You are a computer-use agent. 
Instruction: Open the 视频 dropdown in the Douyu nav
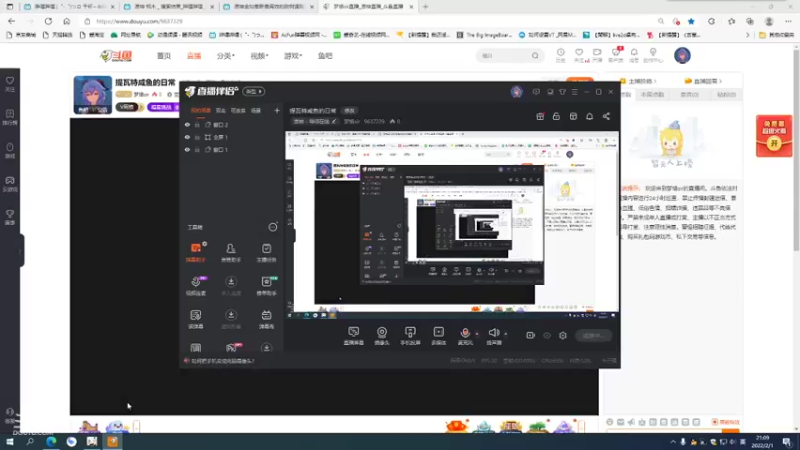[x=259, y=56]
